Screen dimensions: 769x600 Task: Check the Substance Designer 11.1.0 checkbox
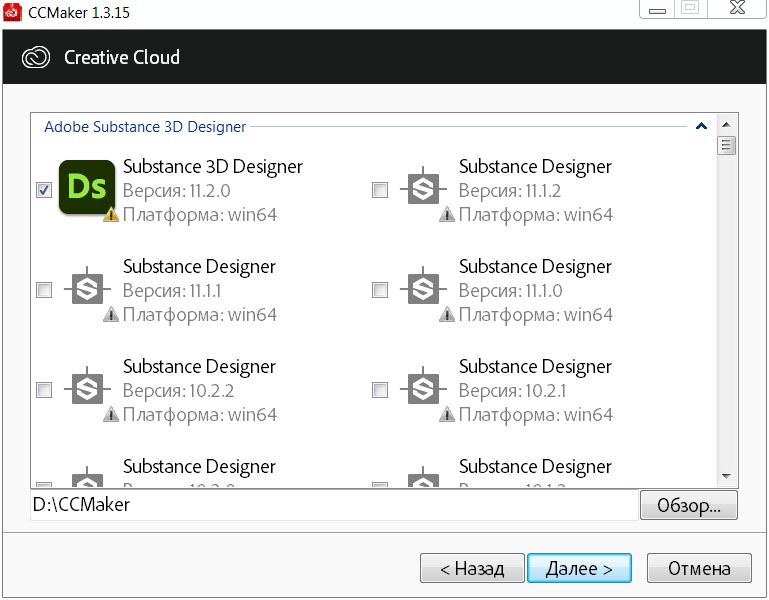point(380,290)
